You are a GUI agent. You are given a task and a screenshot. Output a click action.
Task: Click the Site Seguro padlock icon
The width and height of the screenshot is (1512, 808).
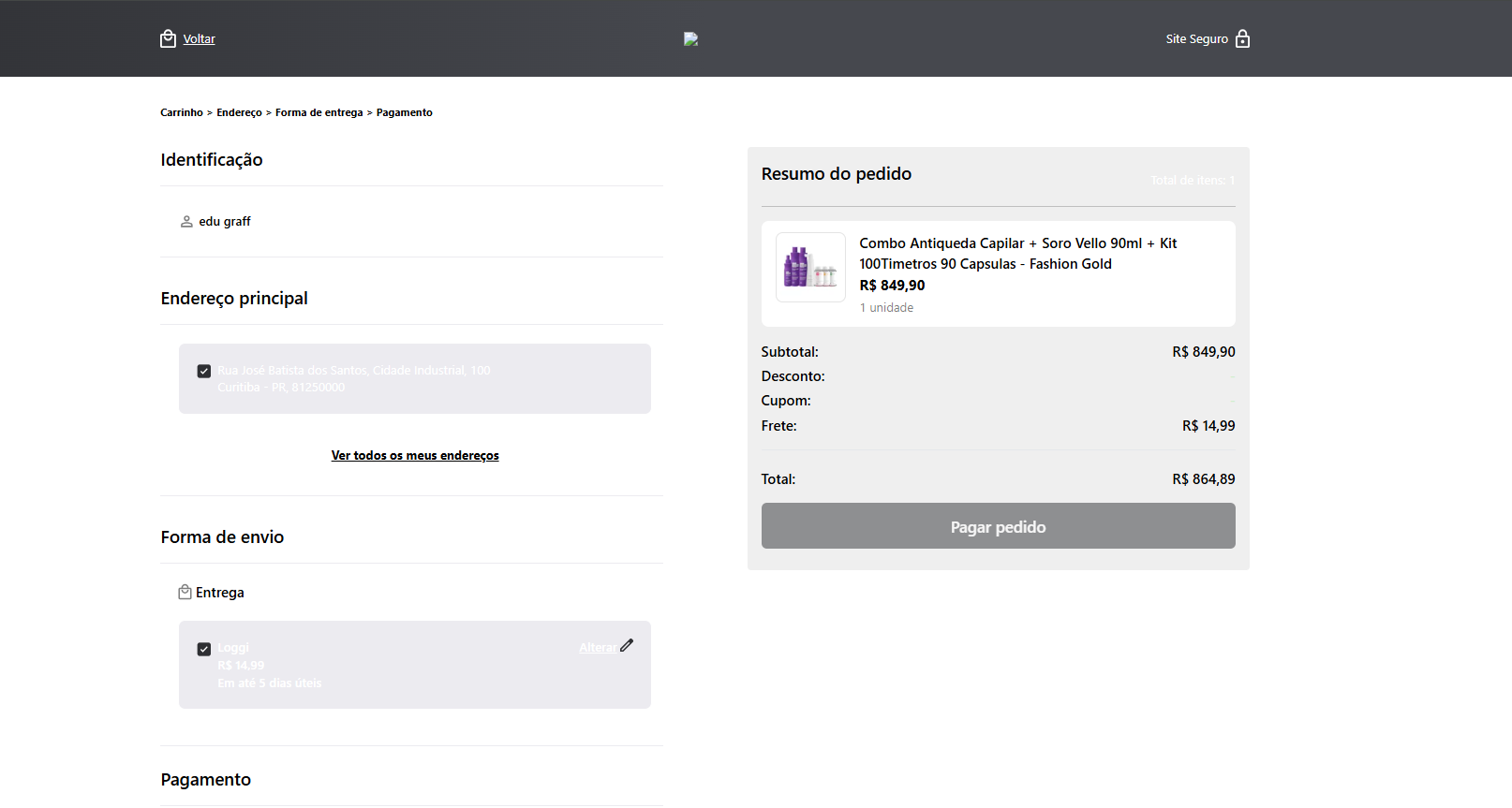pos(1242,38)
